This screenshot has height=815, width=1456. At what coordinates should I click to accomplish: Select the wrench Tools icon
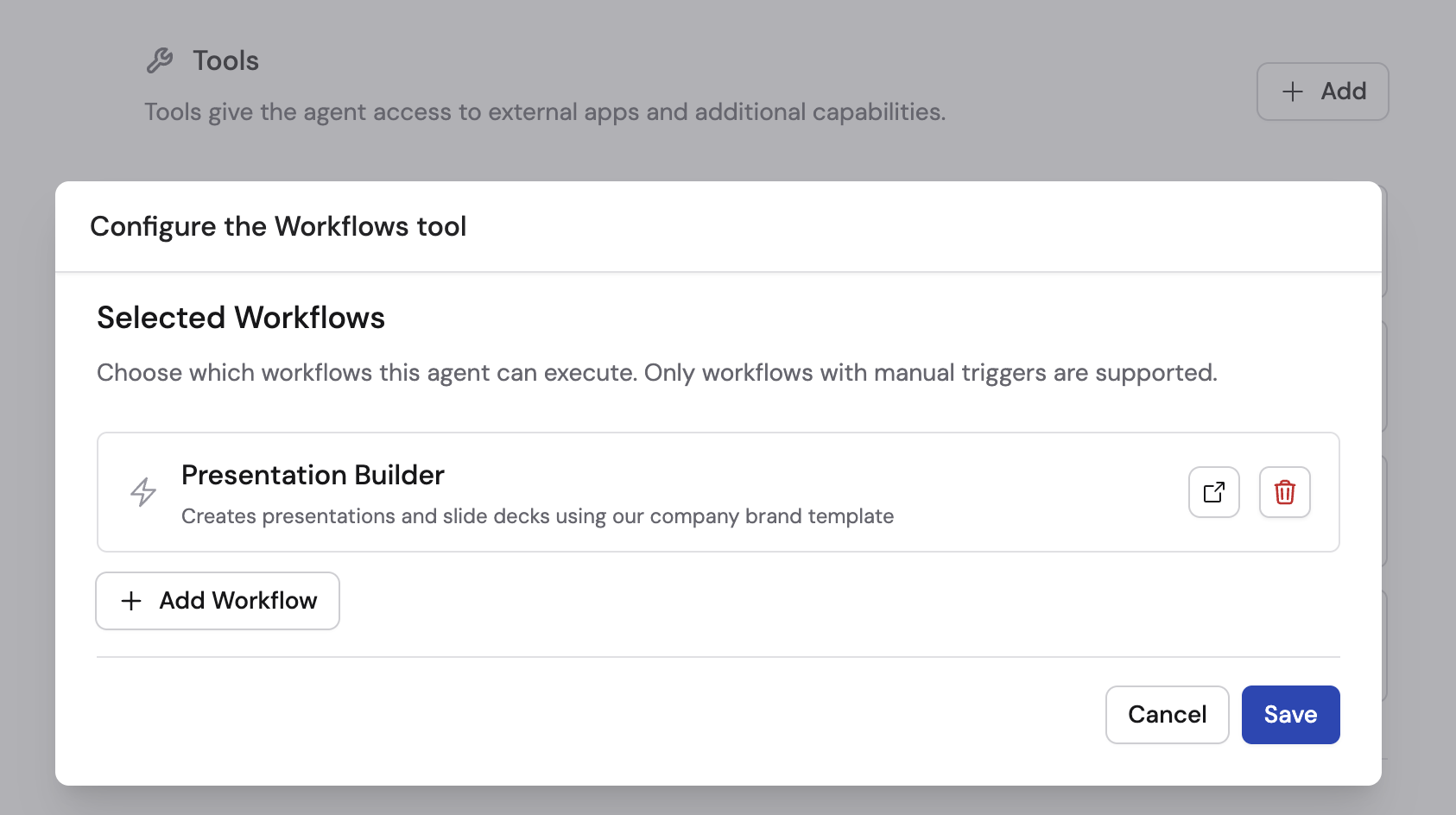click(161, 60)
